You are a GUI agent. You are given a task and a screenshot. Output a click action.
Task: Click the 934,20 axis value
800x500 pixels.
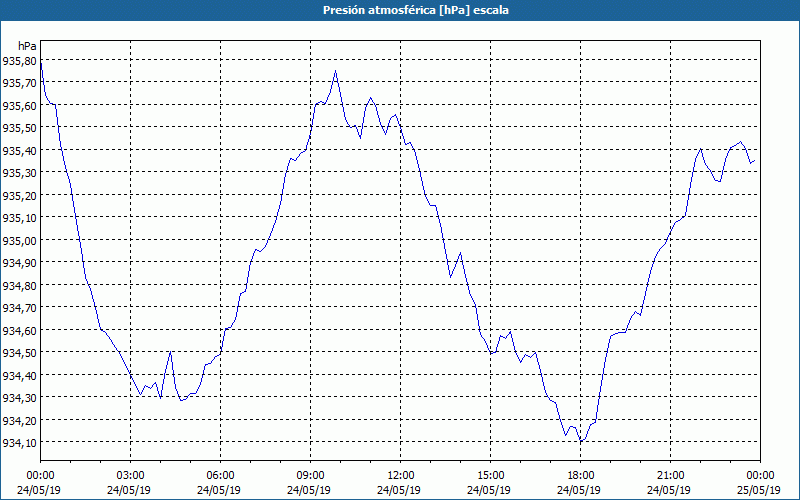[19, 420]
